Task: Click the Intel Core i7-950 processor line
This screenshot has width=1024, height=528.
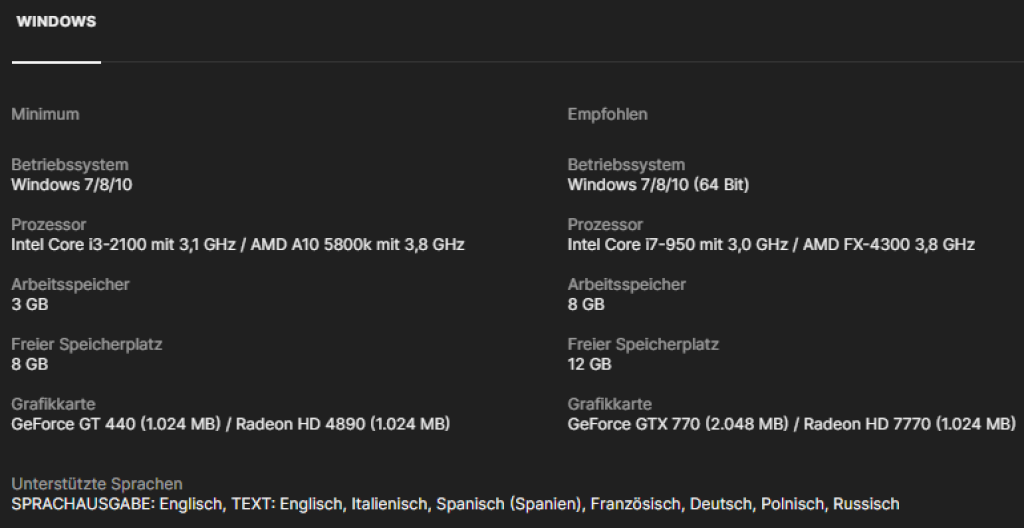Action: pyautogui.click(x=771, y=244)
